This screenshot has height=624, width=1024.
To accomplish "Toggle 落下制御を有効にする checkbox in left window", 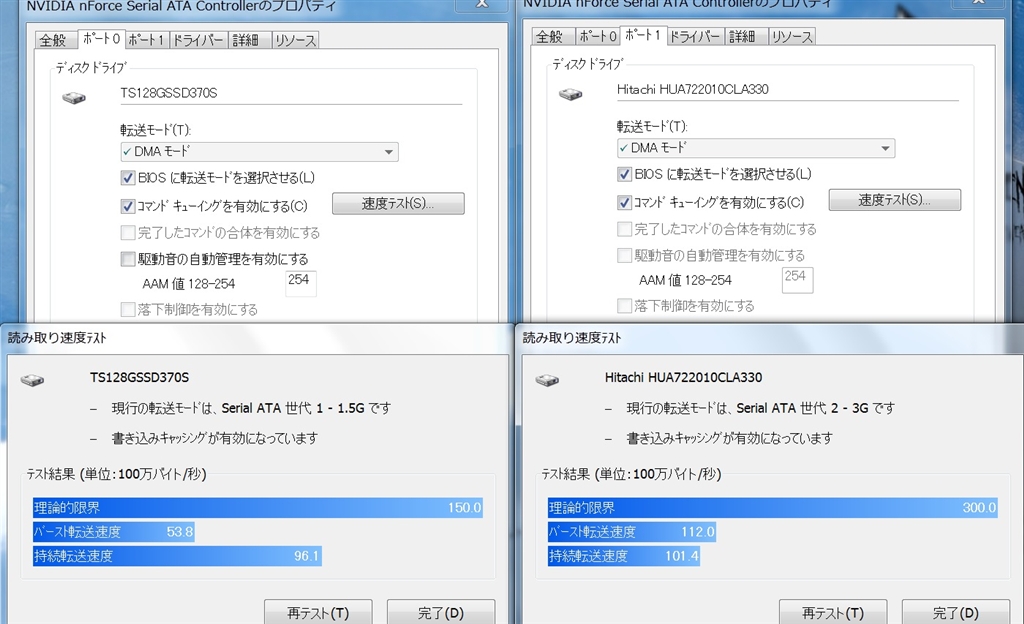I will click(x=128, y=309).
